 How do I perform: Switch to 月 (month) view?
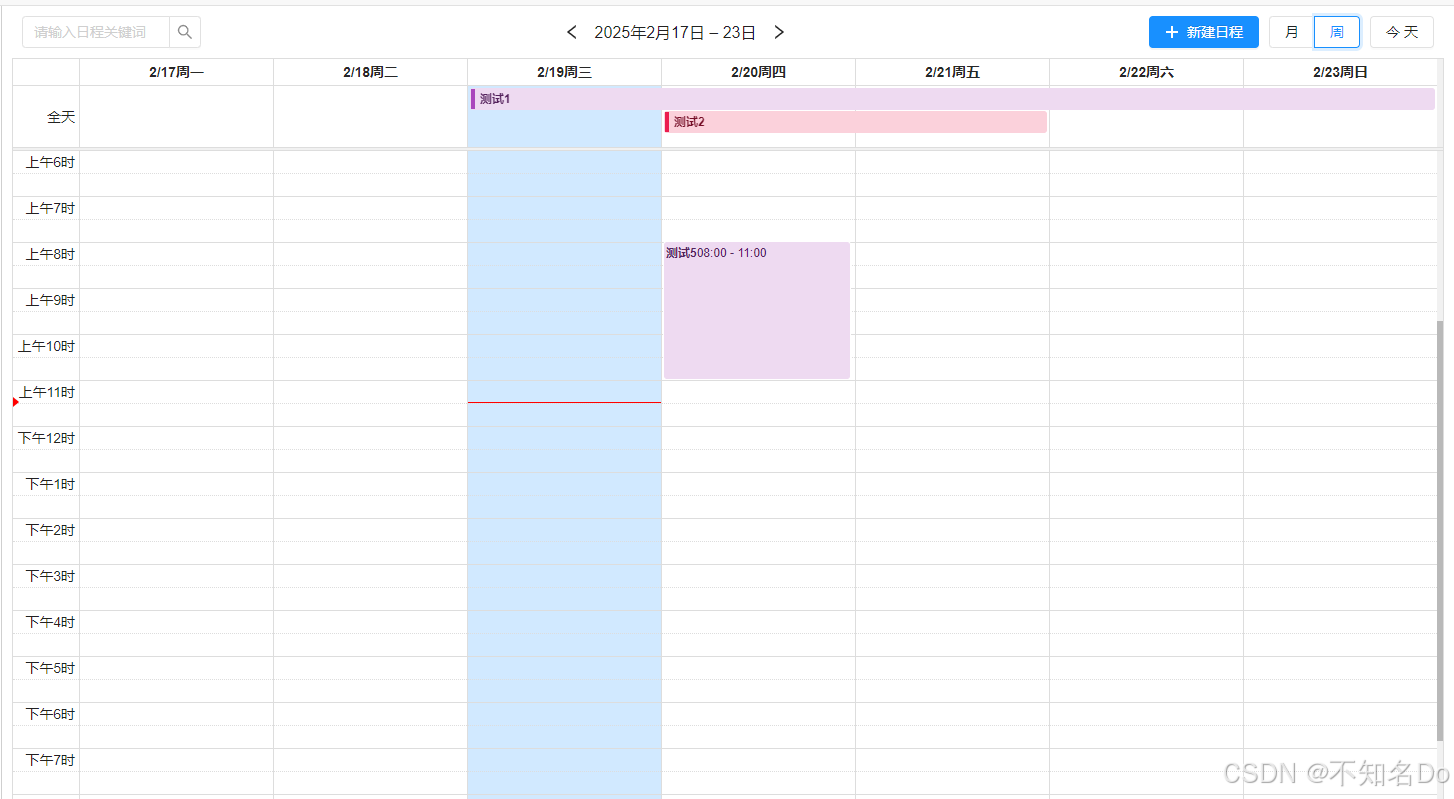(x=1290, y=31)
